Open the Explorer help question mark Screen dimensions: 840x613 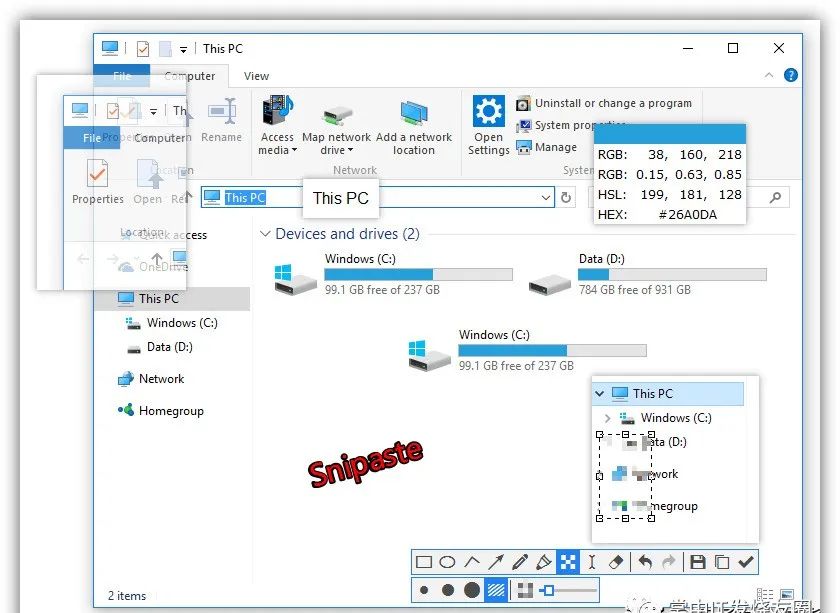[791, 75]
